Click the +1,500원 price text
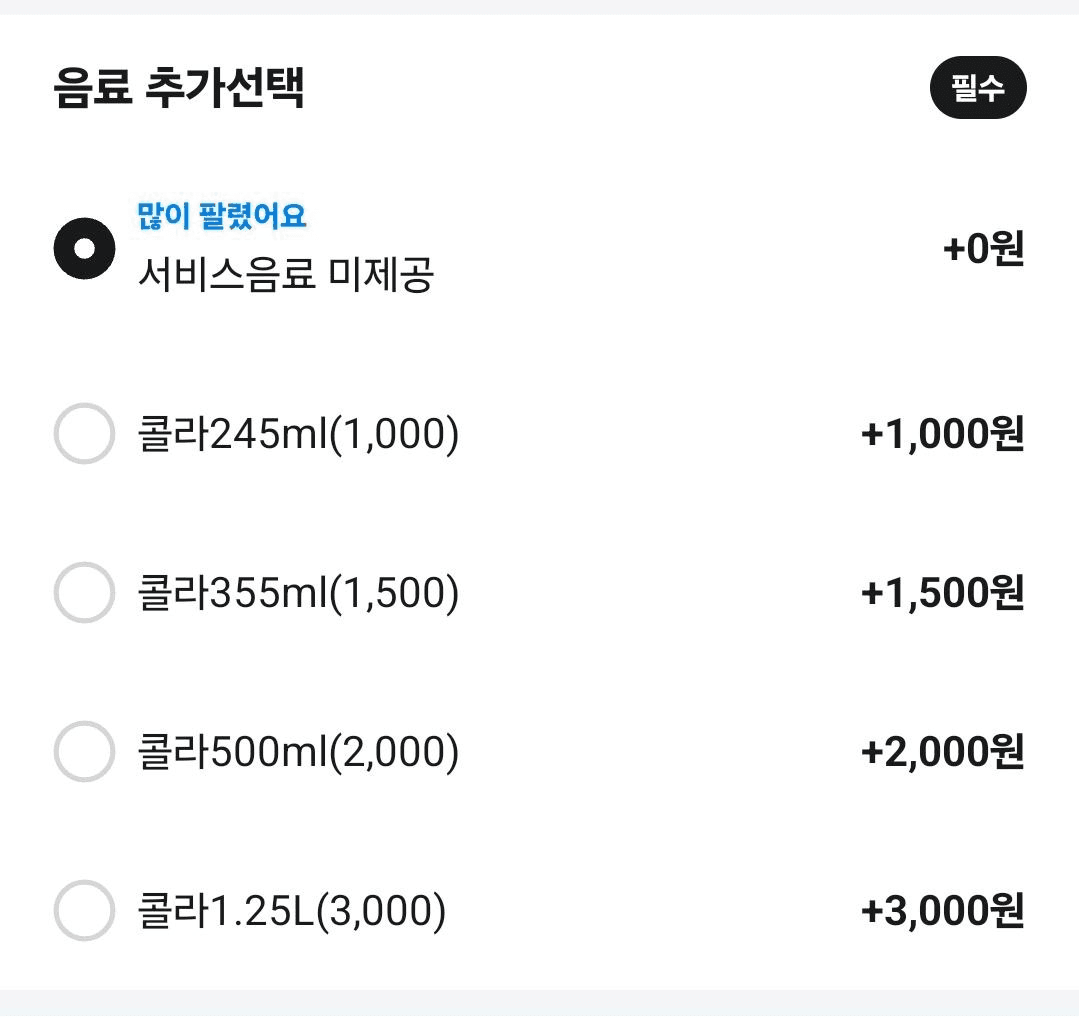Screen dimensions: 1079x1018 coord(942,593)
